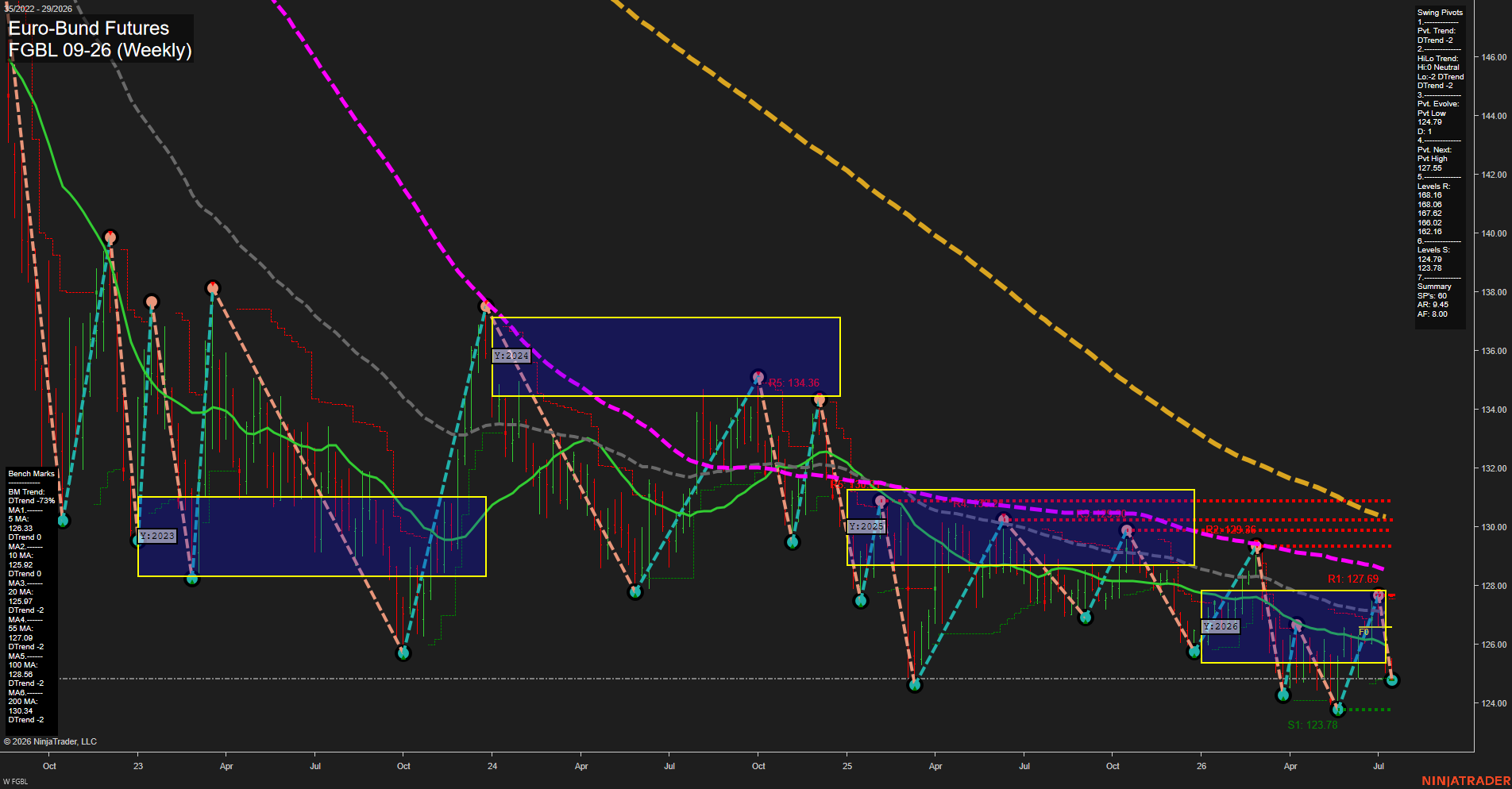The width and height of the screenshot is (1512, 789).
Task: Click the S1: 123.78 support label
Action: click(1313, 725)
